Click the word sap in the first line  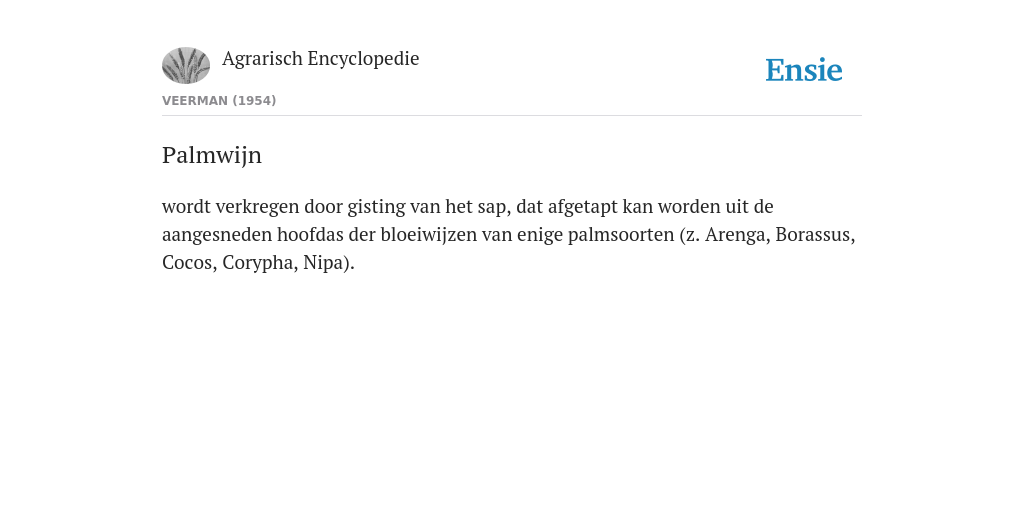point(490,206)
